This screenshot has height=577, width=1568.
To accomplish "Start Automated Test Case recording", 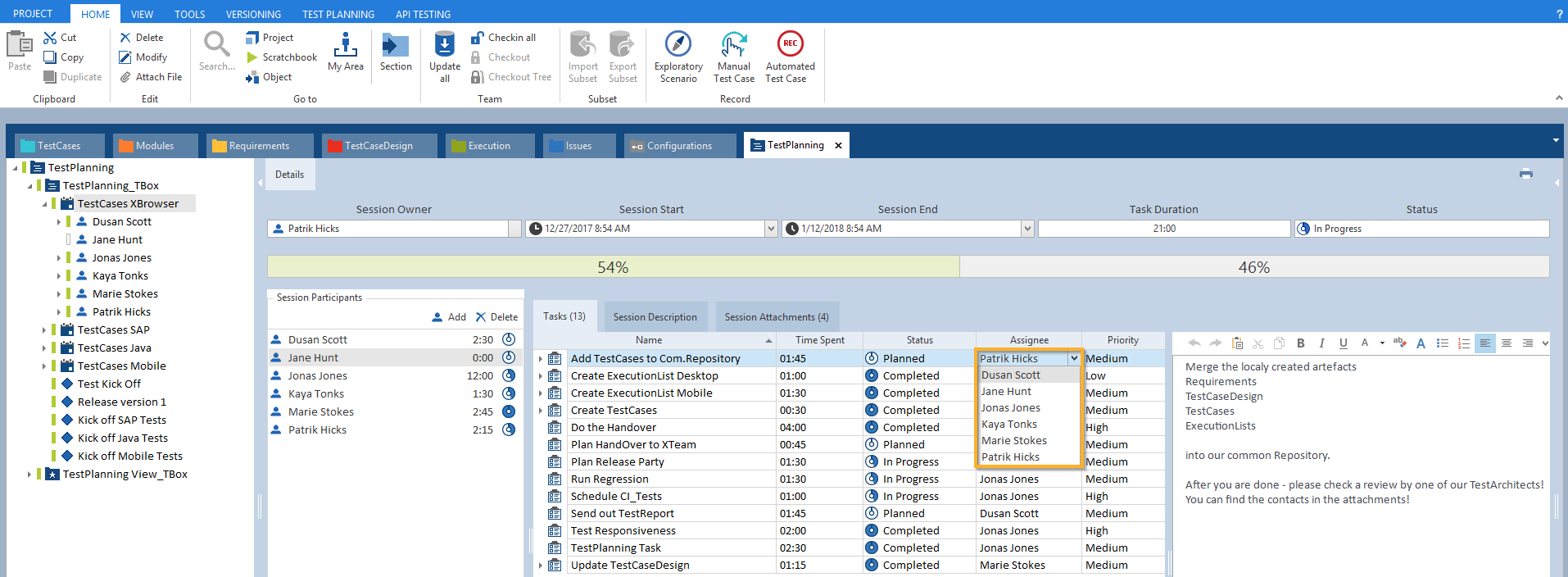I will tap(790, 45).
